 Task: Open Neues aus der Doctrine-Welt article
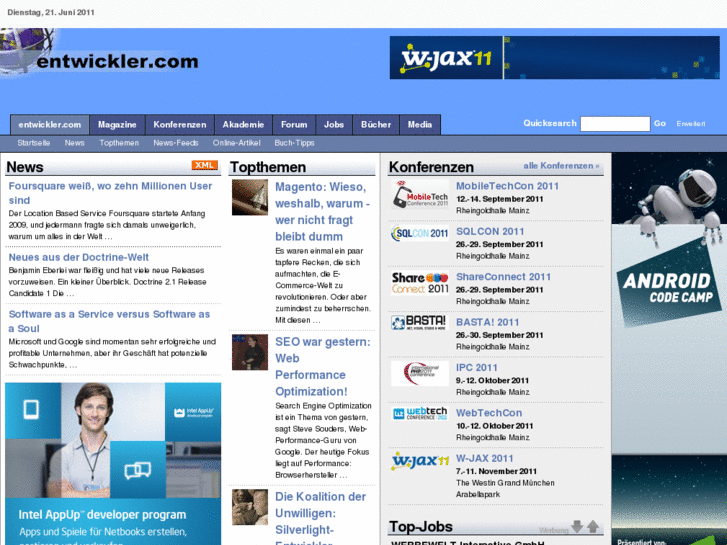click(79, 257)
